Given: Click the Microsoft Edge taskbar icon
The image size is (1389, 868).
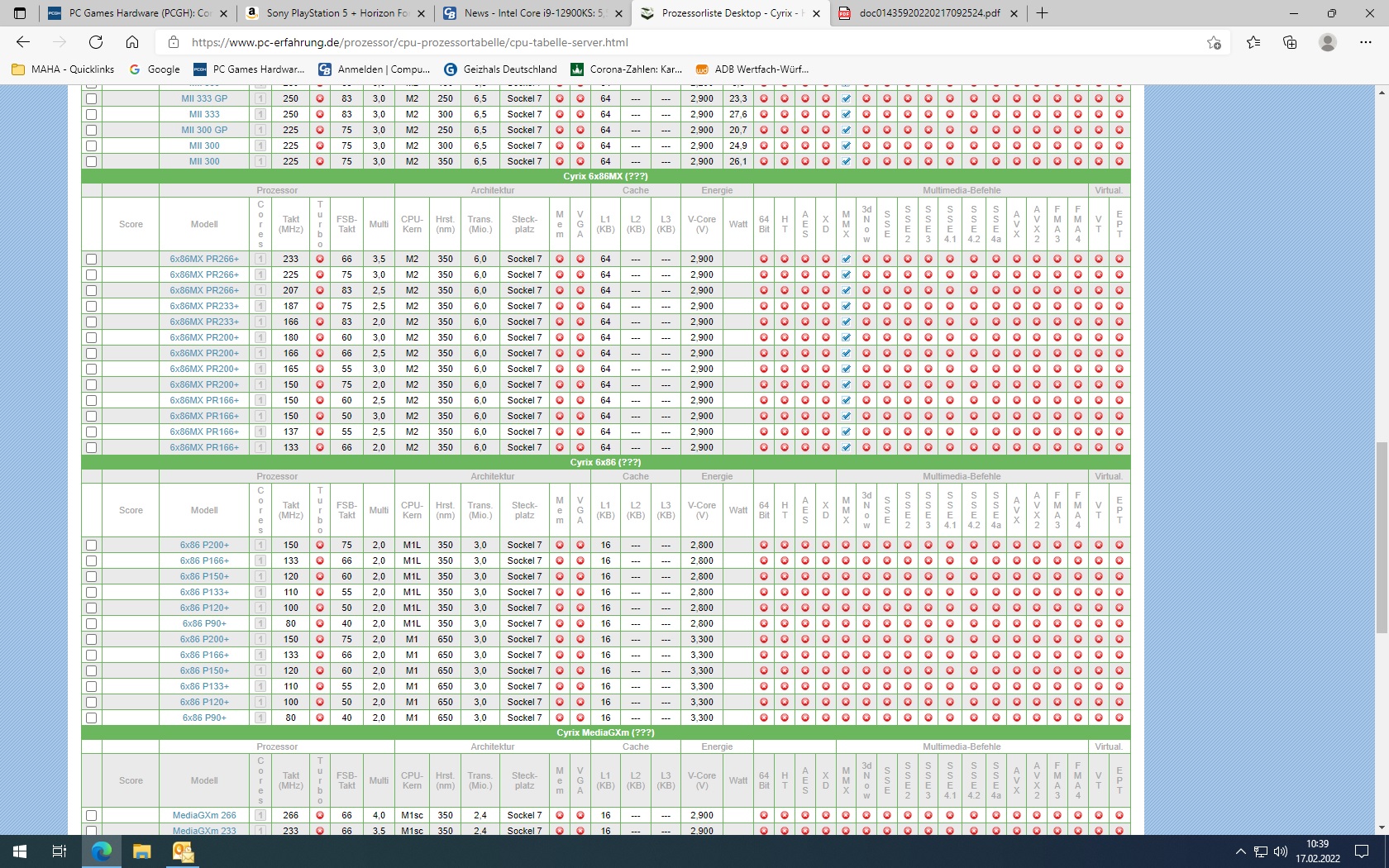Looking at the screenshot, I should 102,851.
